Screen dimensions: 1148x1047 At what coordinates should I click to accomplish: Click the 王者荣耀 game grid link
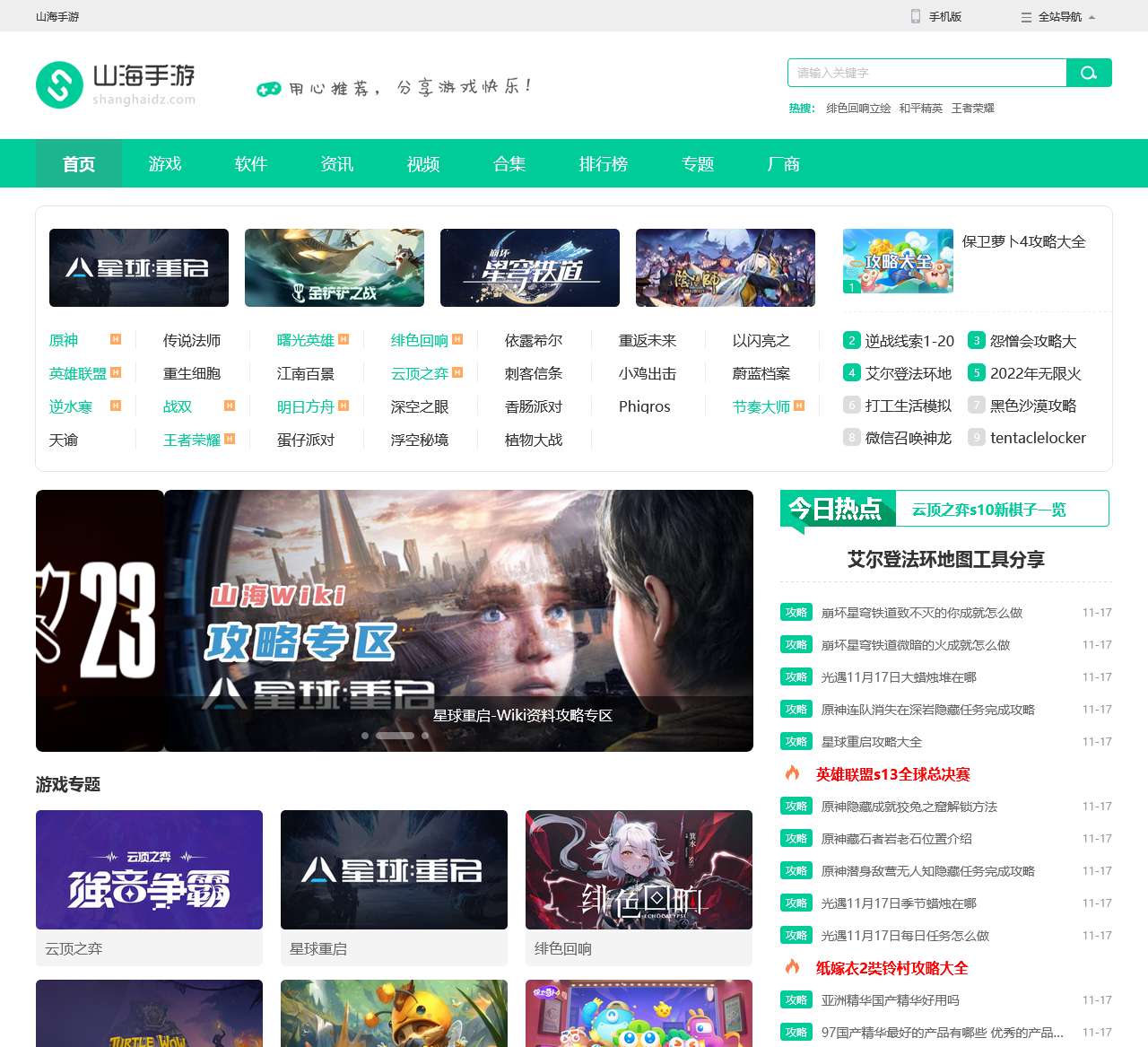click(192, 440)
